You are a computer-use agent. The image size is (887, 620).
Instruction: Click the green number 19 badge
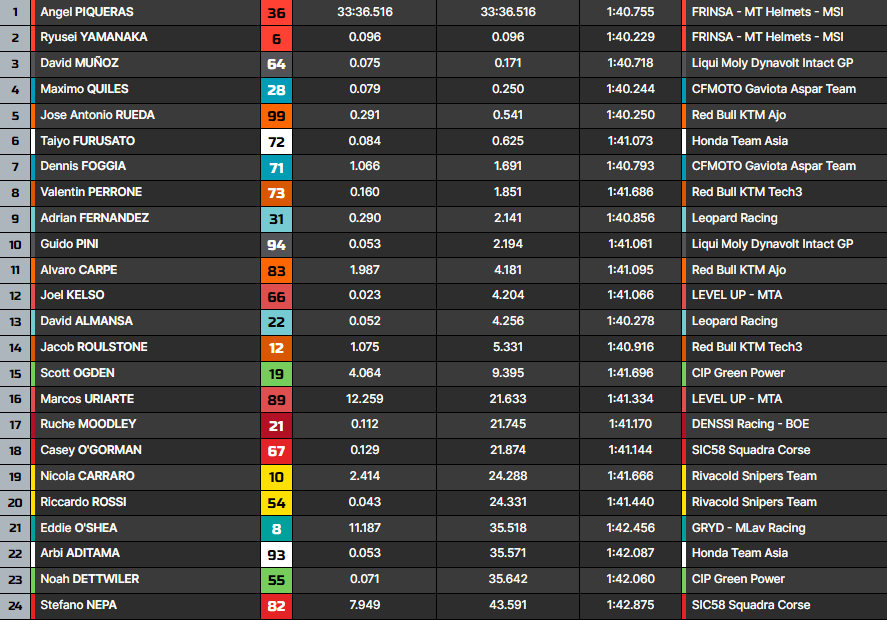276,373
